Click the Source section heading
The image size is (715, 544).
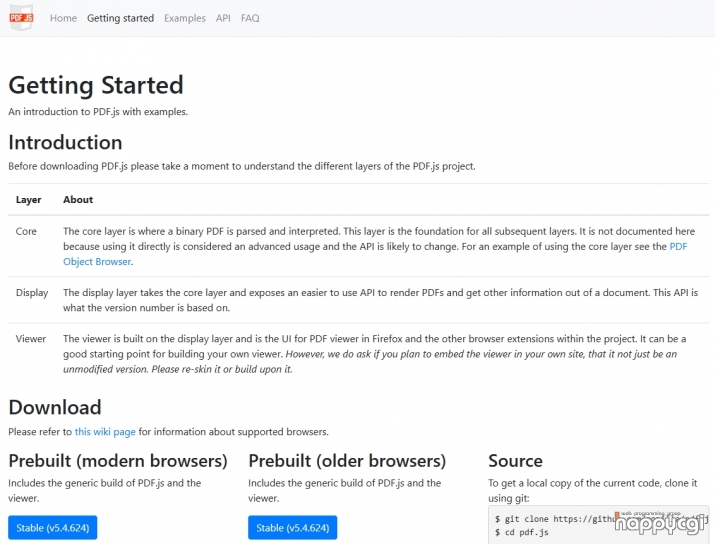tap(515, 461)
